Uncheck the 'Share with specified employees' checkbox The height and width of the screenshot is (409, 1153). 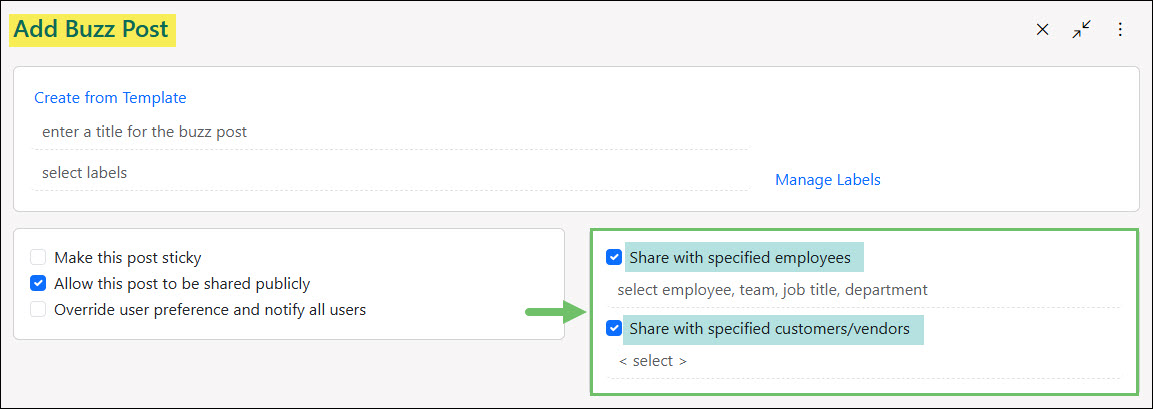pyautogui.click(x=614, y=258)
